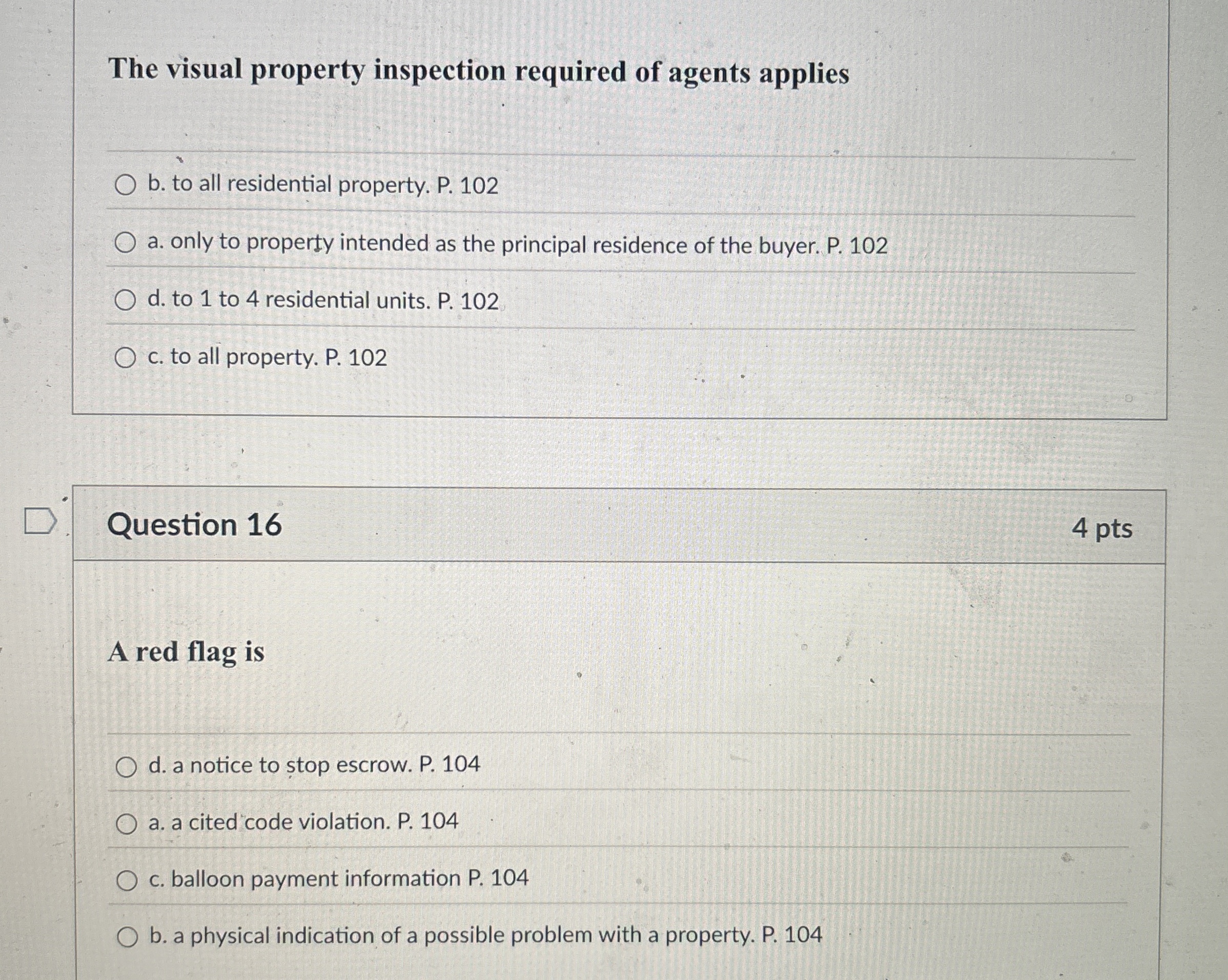The width and height of the screenshot is (1228, 980).
Task: Click the 'Question 16' heading text
Action: [x=195, y=525]
